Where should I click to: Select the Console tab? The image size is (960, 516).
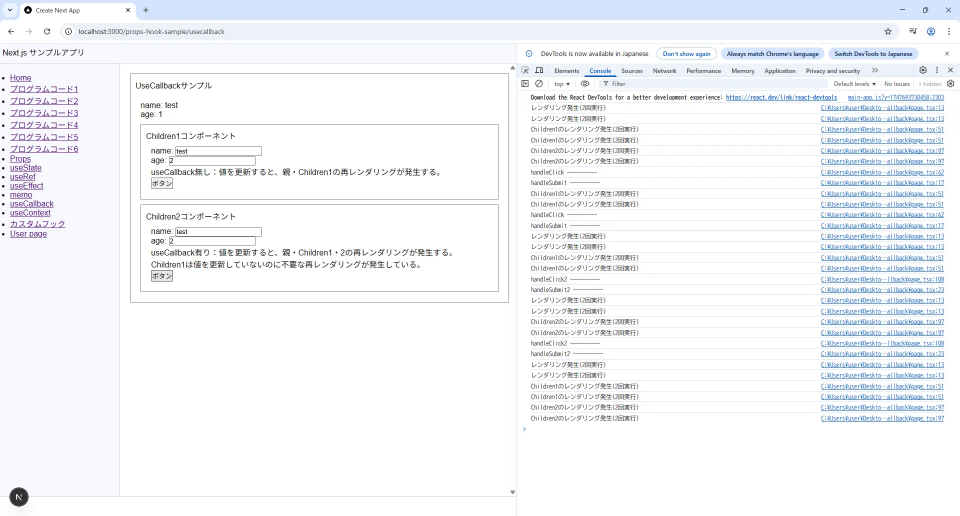click(x=600, y=71)
